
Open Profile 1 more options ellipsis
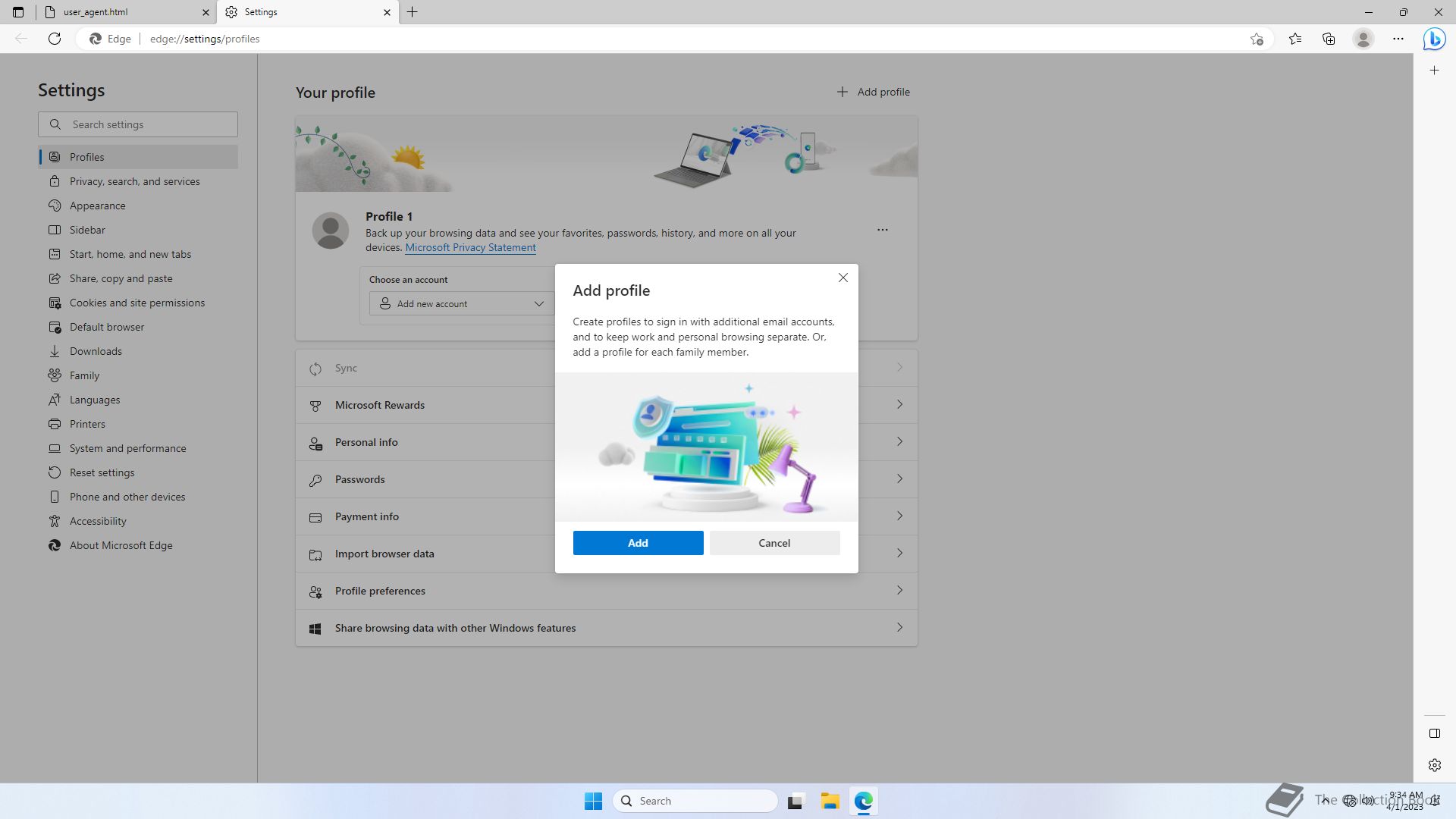882,230
